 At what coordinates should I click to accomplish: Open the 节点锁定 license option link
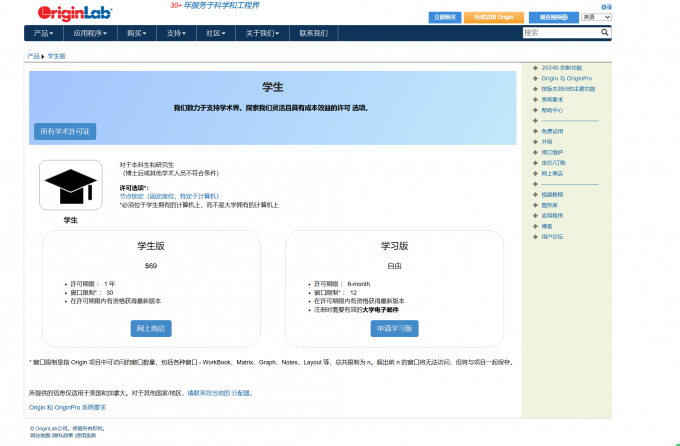click(170, 196)
